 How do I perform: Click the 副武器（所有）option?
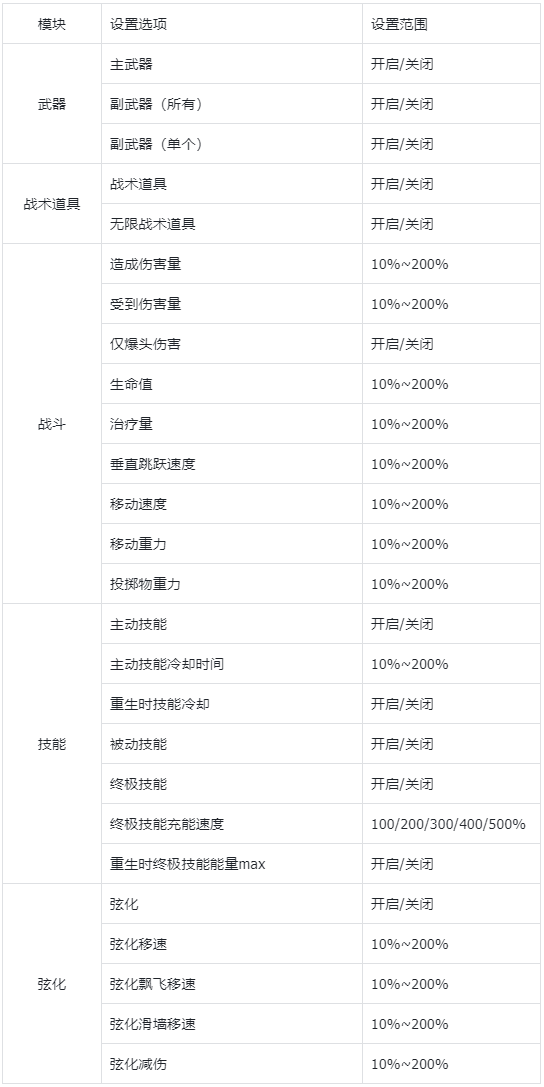point(156,105)
